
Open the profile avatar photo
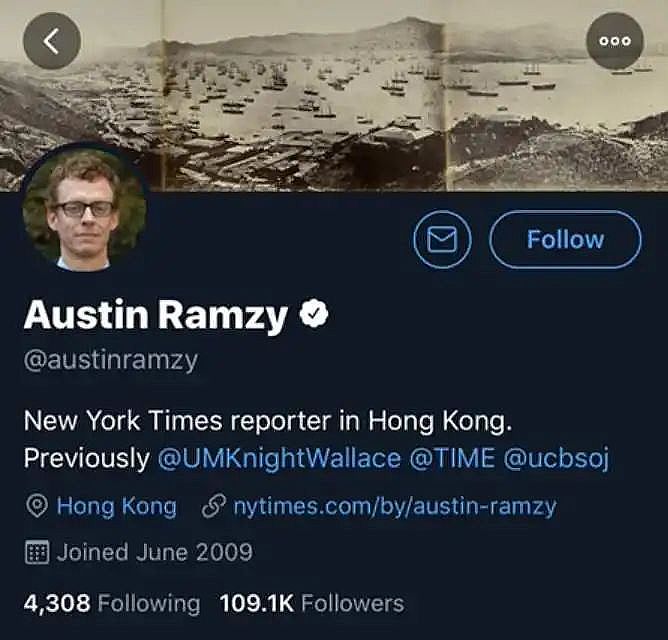[x=84, y=209]
